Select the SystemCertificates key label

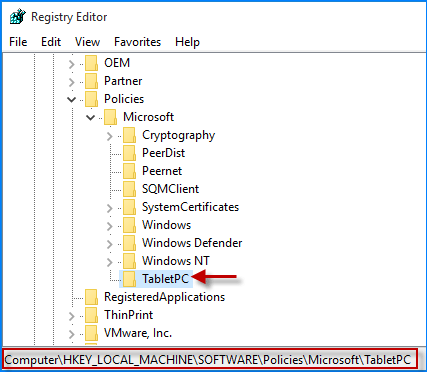tap(190, 207)
